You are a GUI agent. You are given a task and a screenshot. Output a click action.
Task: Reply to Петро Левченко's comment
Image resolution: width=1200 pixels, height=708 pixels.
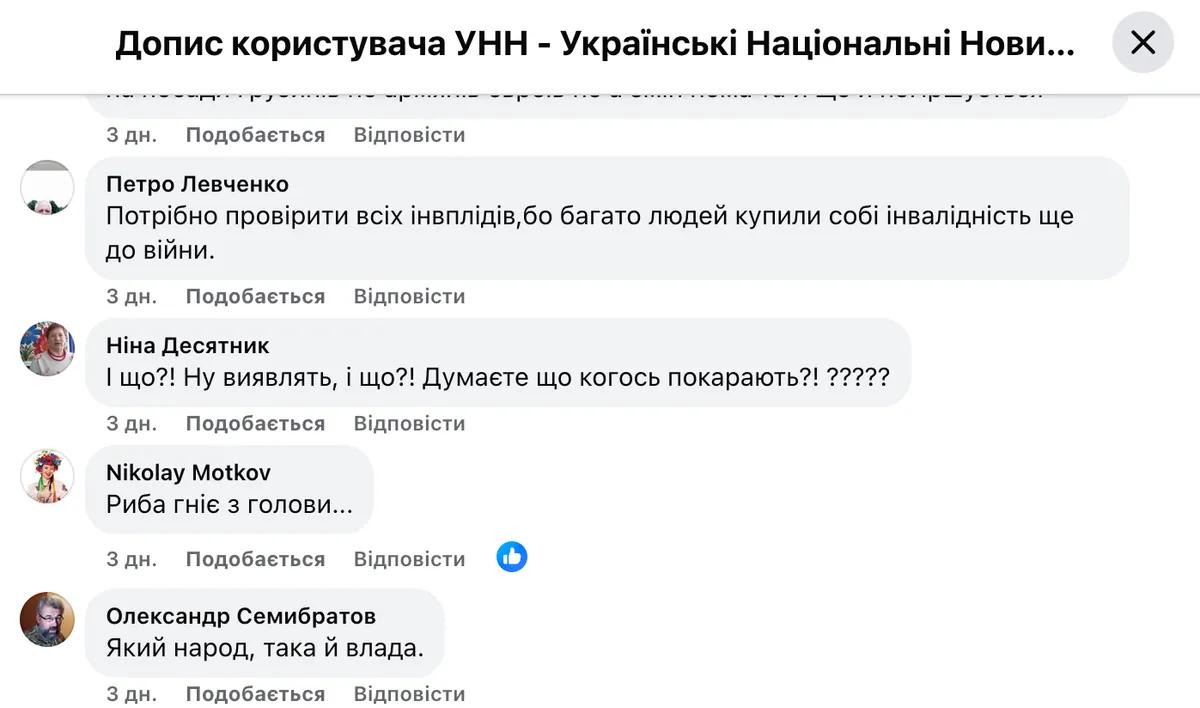(409, 296)
